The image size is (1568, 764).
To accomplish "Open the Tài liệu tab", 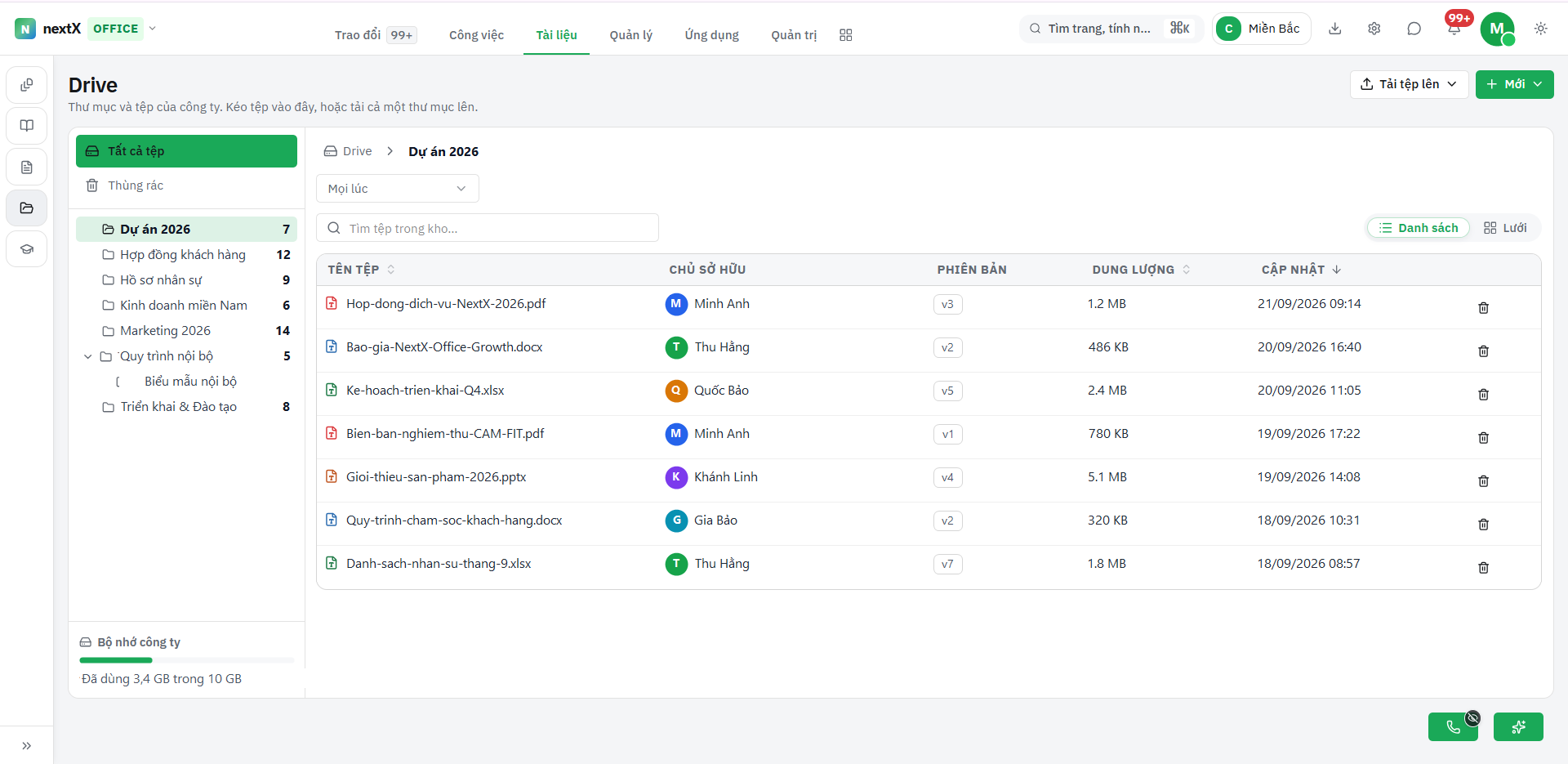I will (x=556, y=35).
